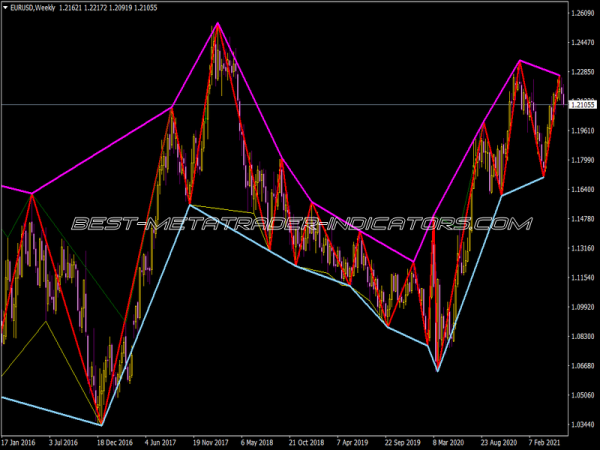
Task: Click the 22 Sep 2019 date label
Action: point(402,443)
